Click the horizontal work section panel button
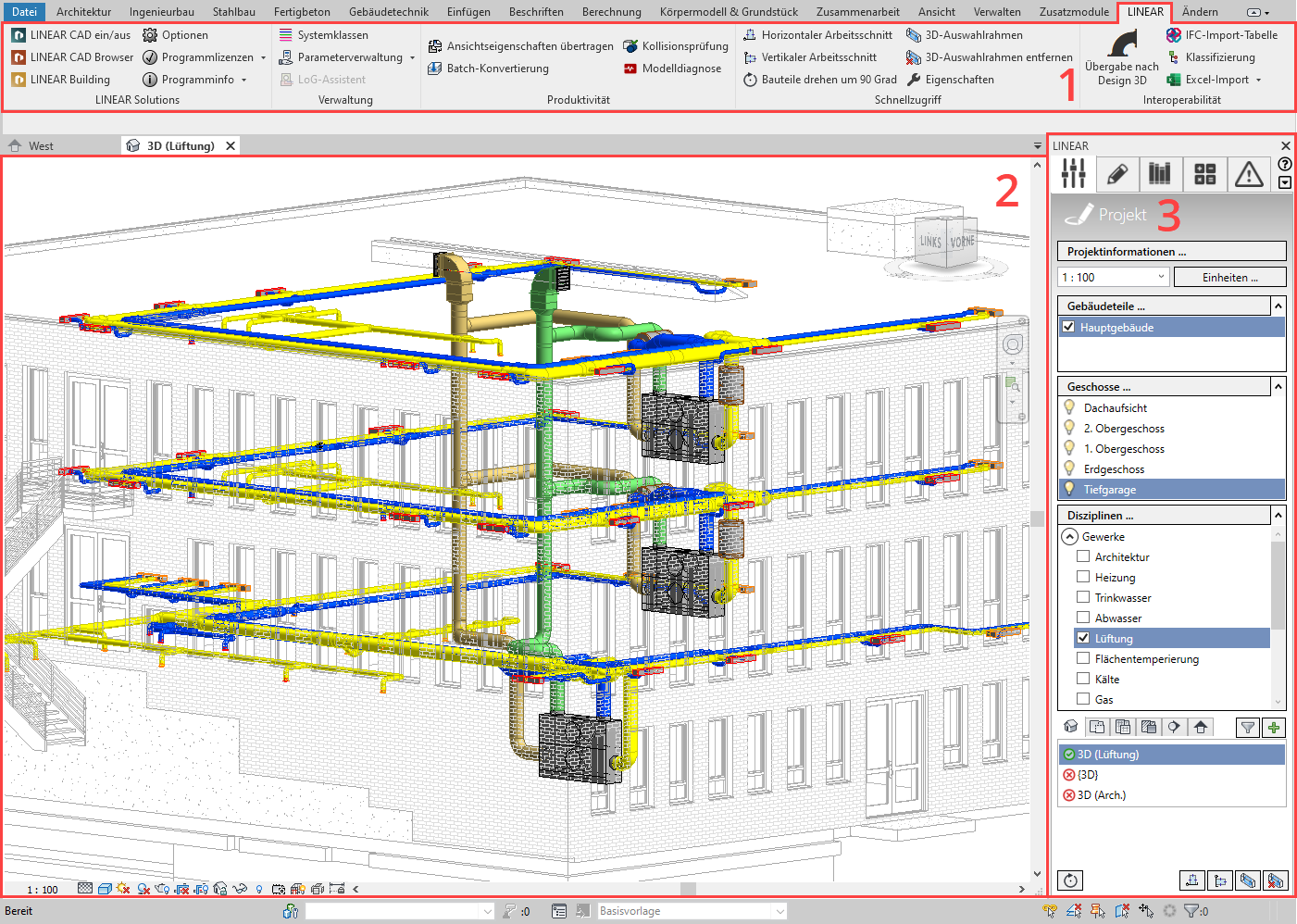 [1192, 880]
